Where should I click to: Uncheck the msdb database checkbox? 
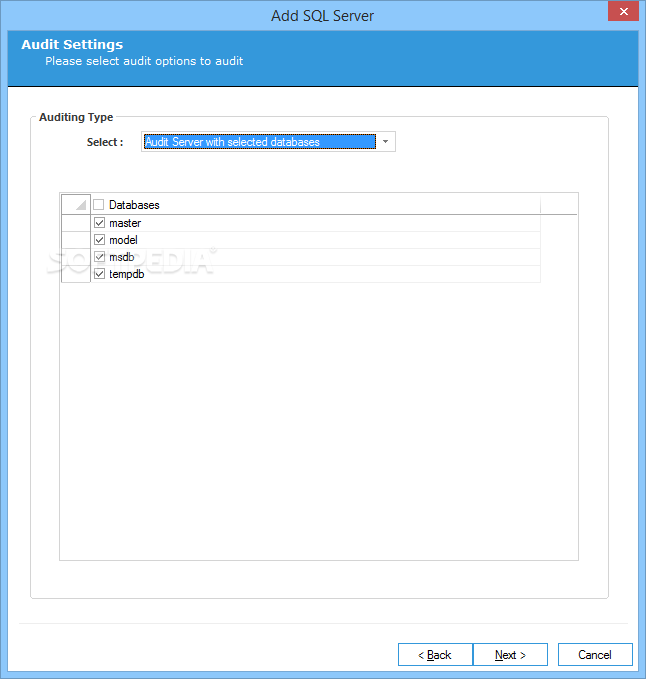(x=99, y=257)
